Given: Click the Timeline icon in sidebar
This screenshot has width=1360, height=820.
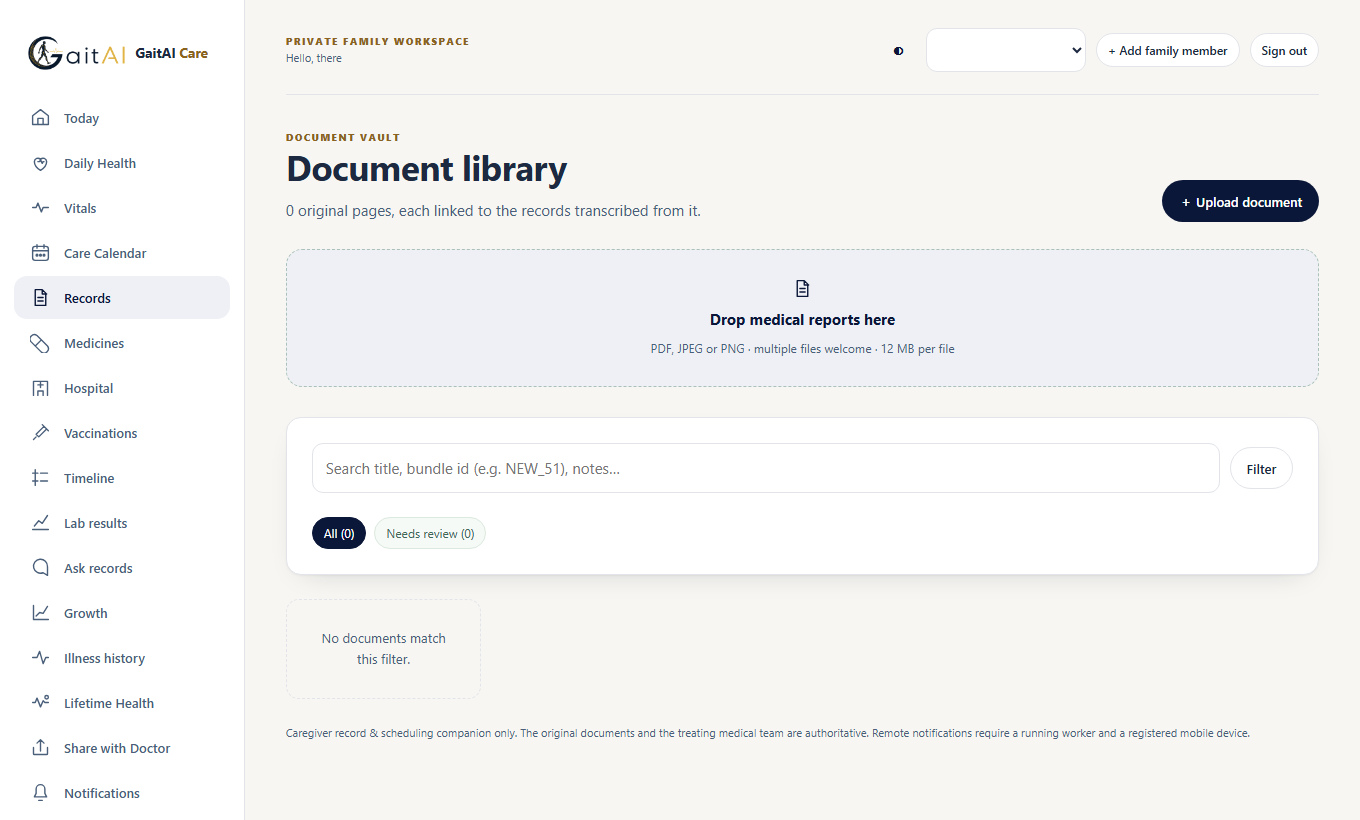Looking at the screenshot, I should (40, 478).
